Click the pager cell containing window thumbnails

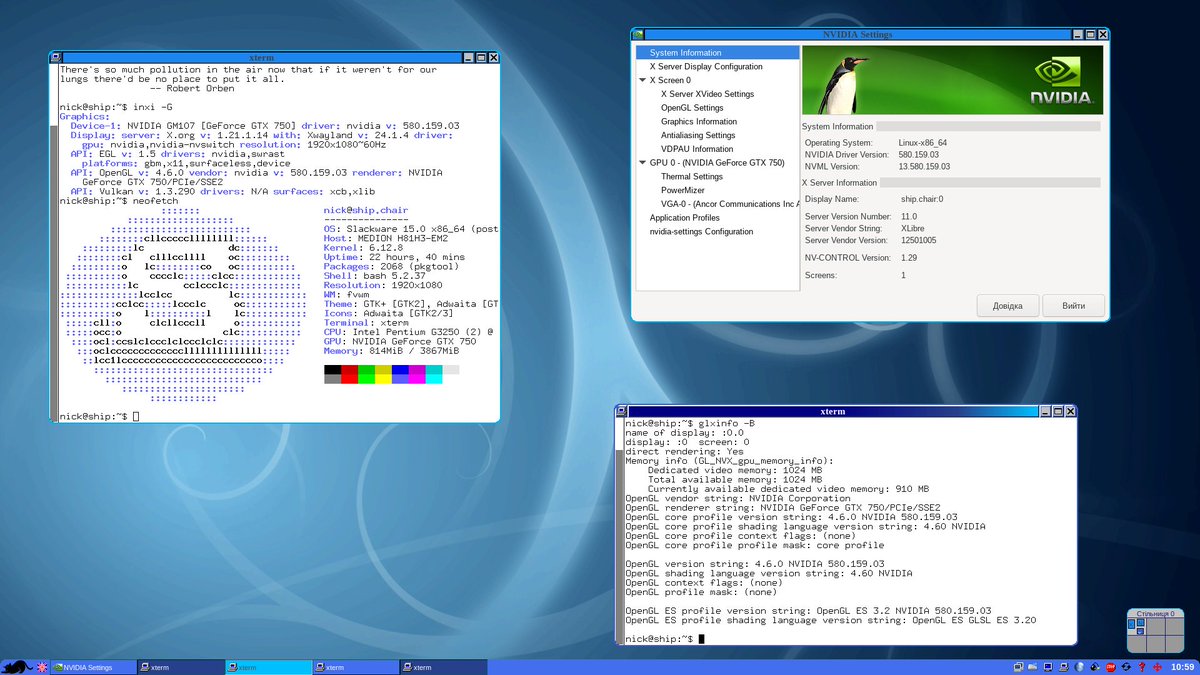coord(1136,626)
